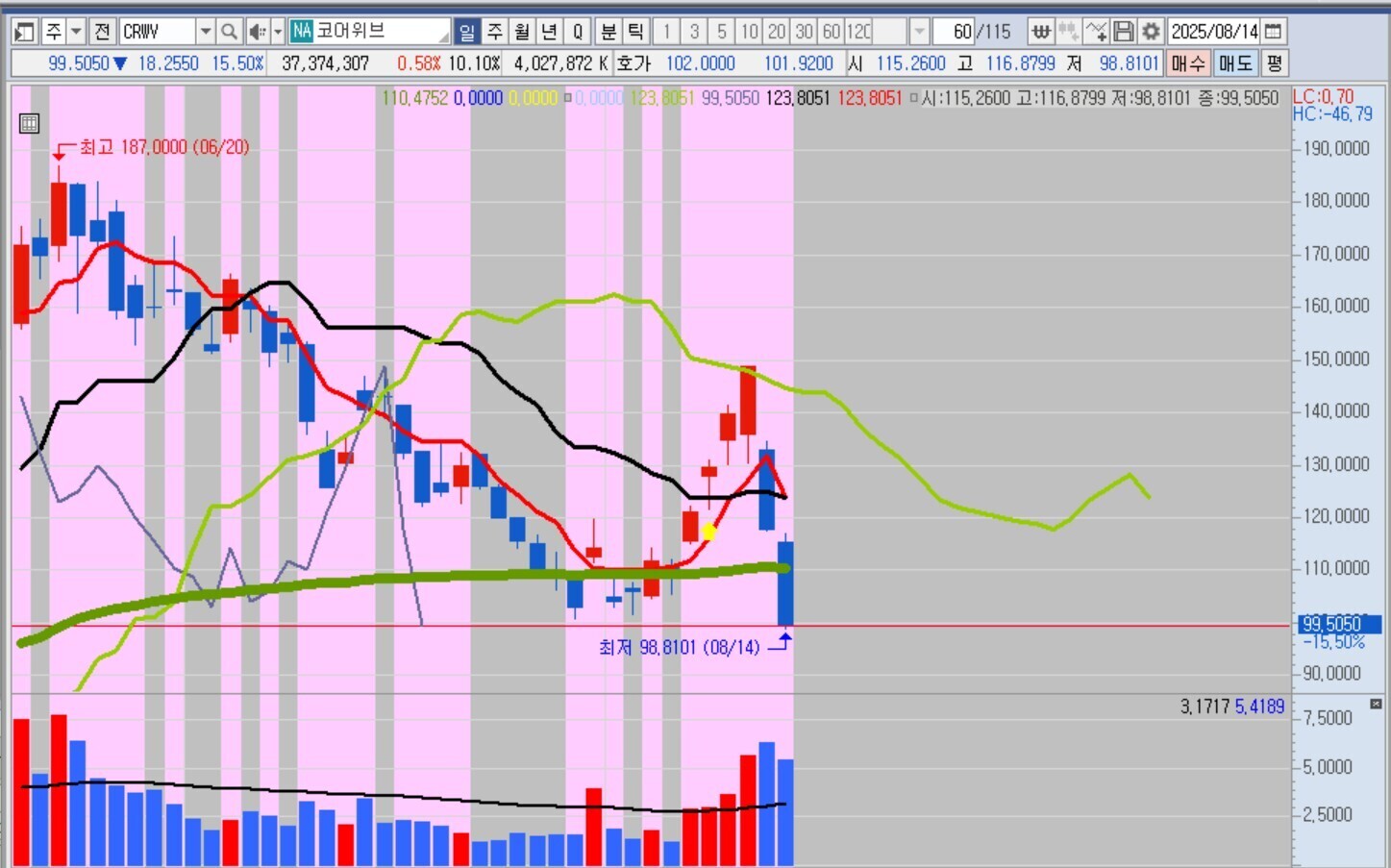Screen dimensions: 1391x868
Task: Open chart settings gear icon
Action: pos(1151,32)
